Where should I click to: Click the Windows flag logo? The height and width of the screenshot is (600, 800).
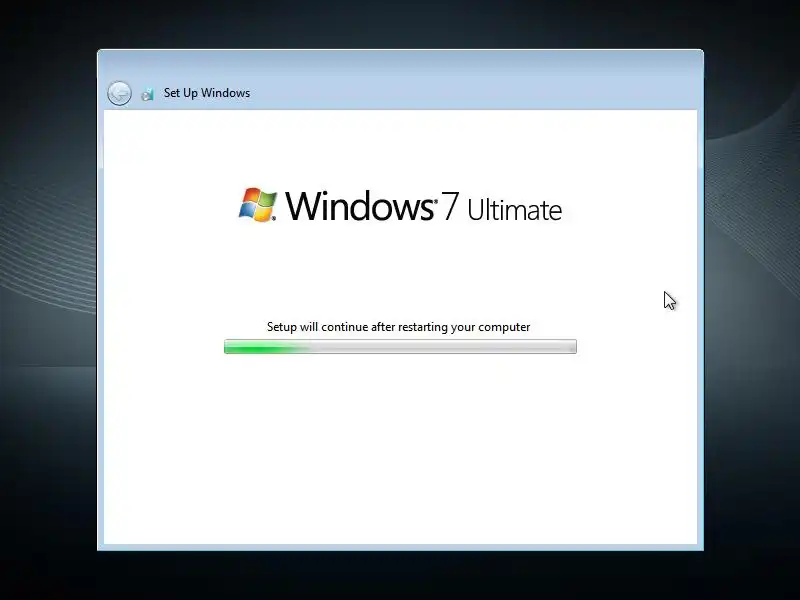[x=258, y=205]
